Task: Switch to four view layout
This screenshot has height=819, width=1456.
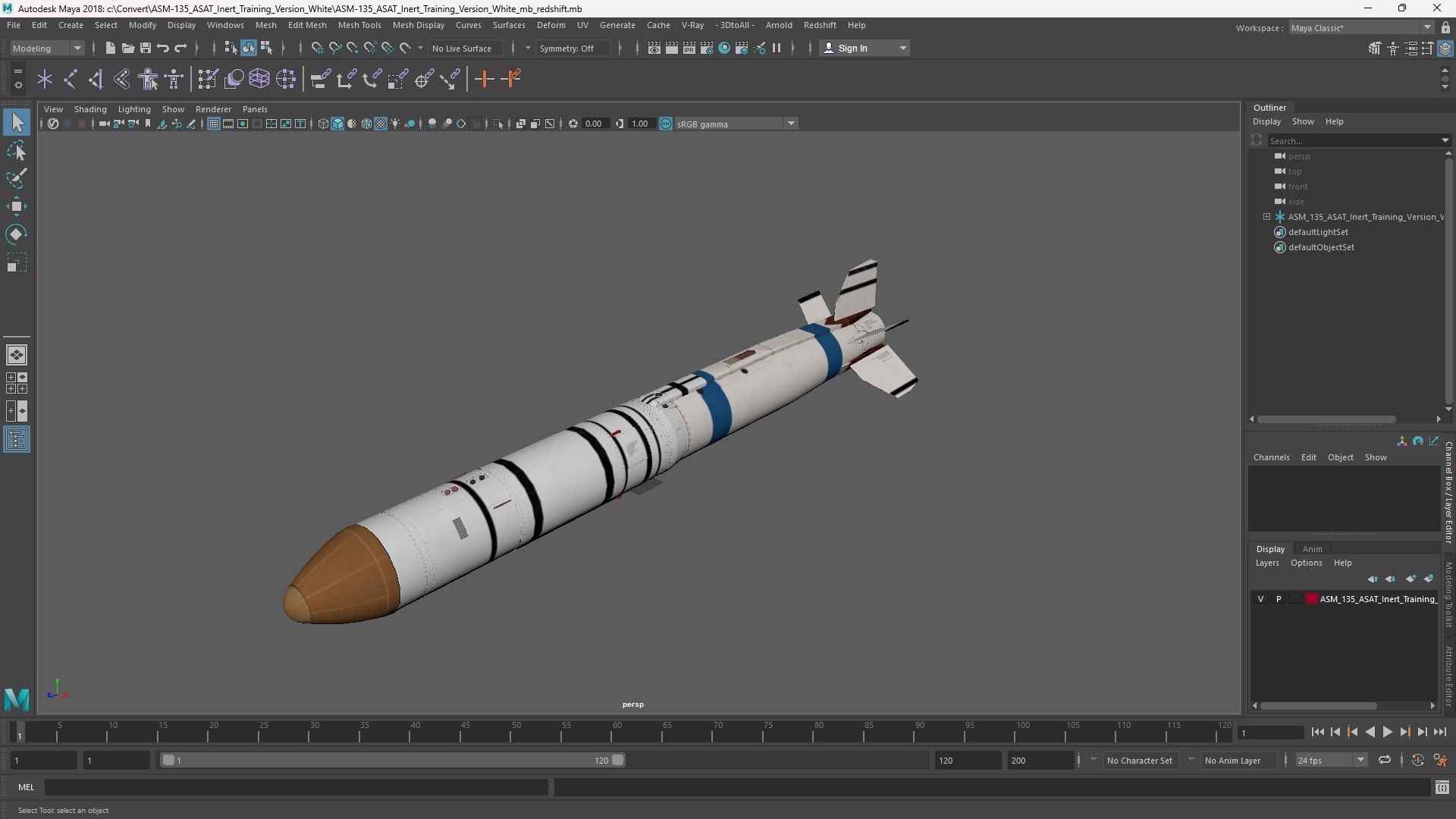Action: [x=17, y=383]
